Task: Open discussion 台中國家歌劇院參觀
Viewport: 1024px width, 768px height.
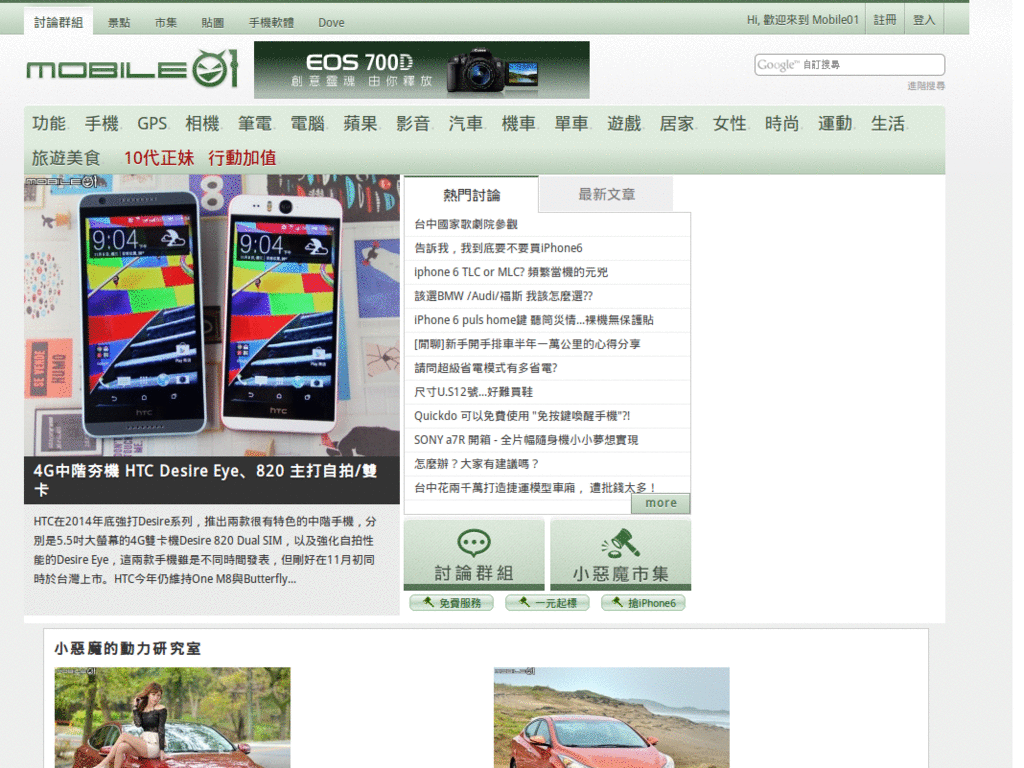Action: click(x=466, y=224)
